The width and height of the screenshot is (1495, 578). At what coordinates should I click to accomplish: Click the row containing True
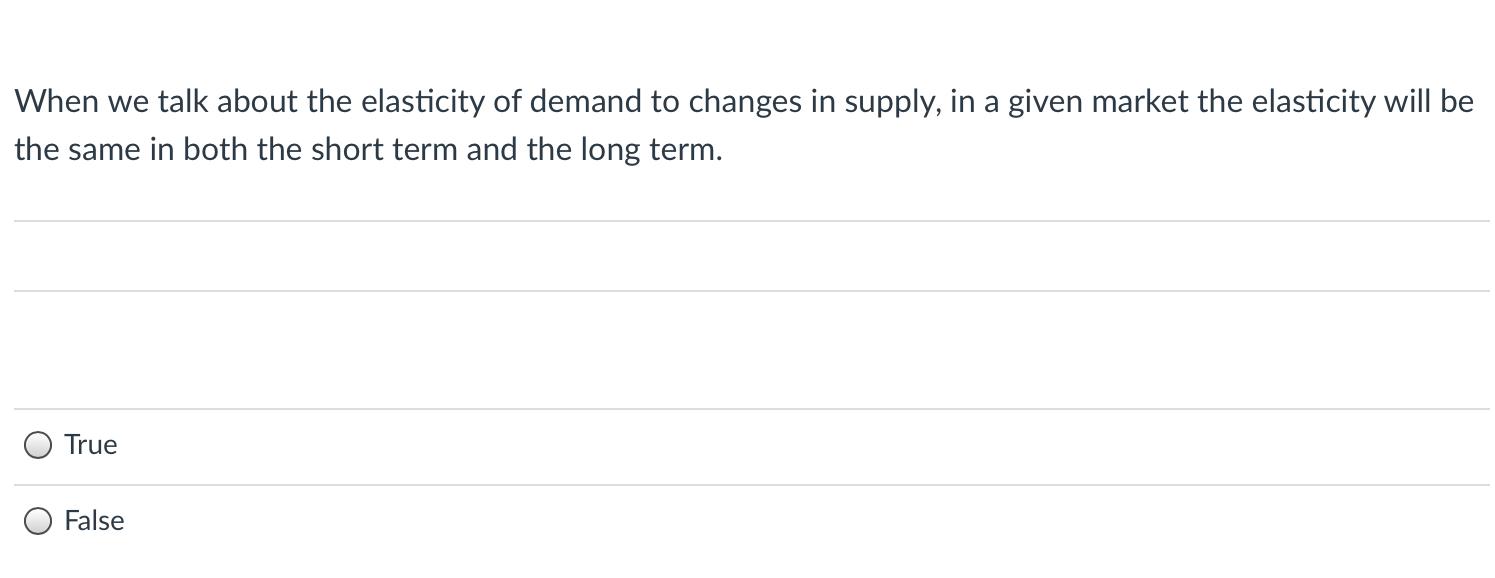point(400,445)
